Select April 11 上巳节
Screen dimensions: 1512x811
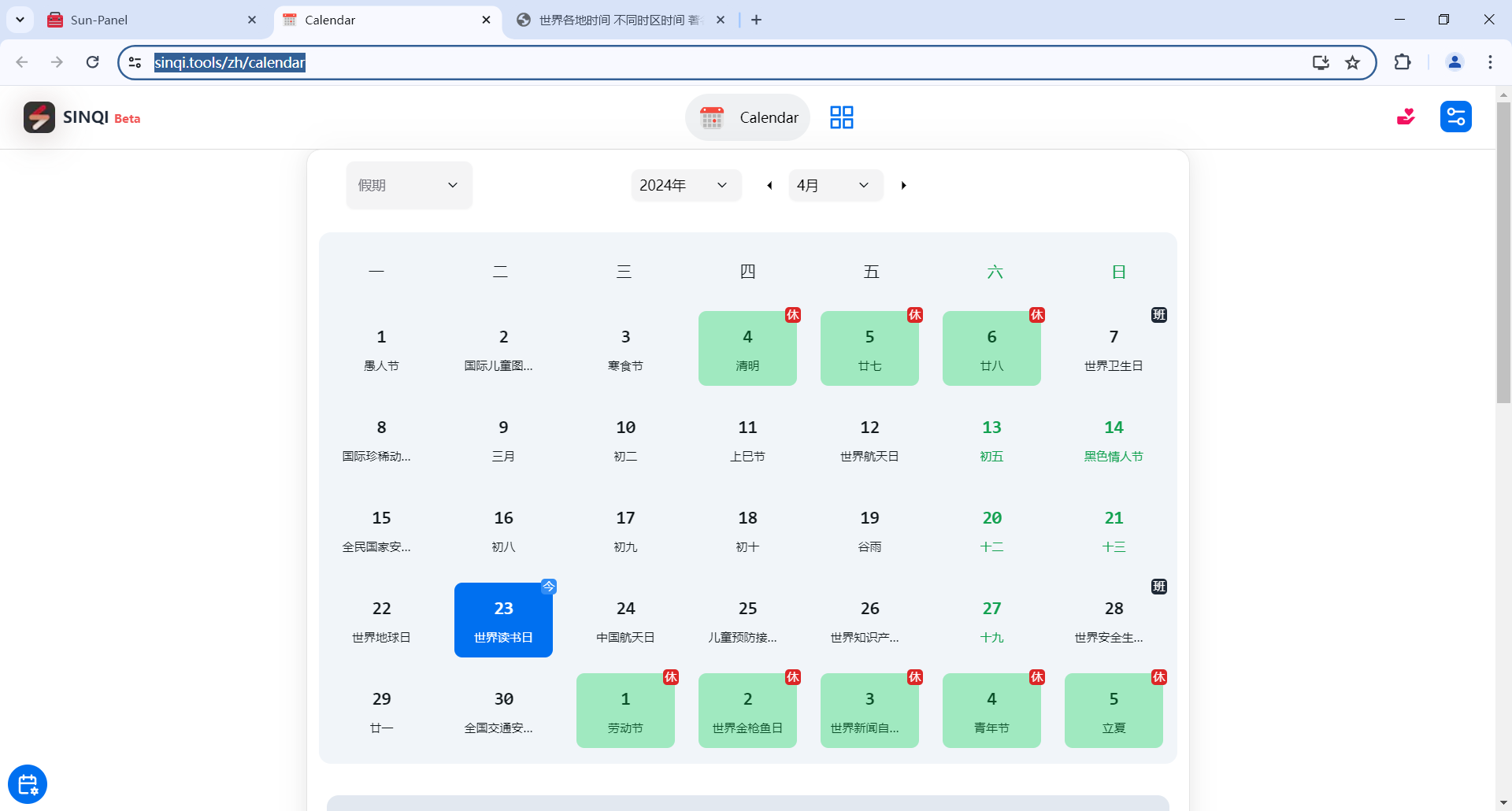click(747, 439)
